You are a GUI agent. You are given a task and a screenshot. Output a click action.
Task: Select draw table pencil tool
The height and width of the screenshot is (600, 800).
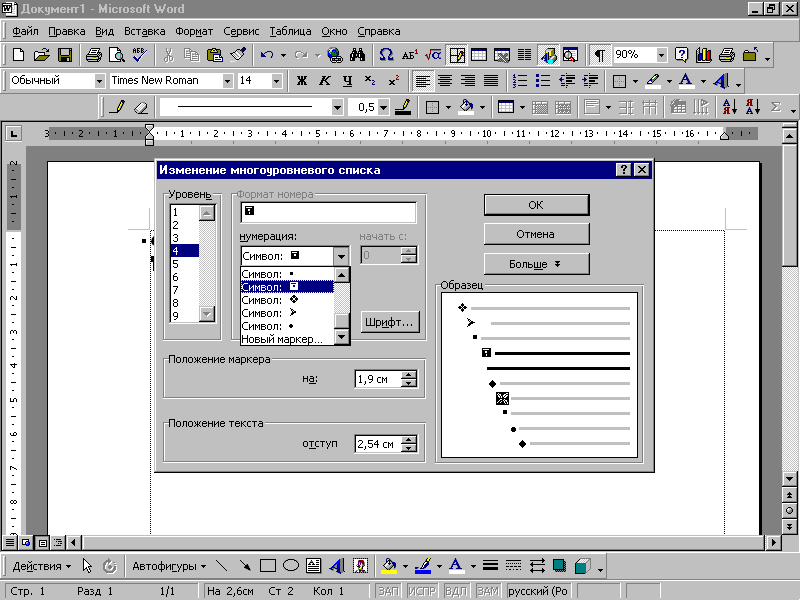pyautogui.click(x=117, y=107)
